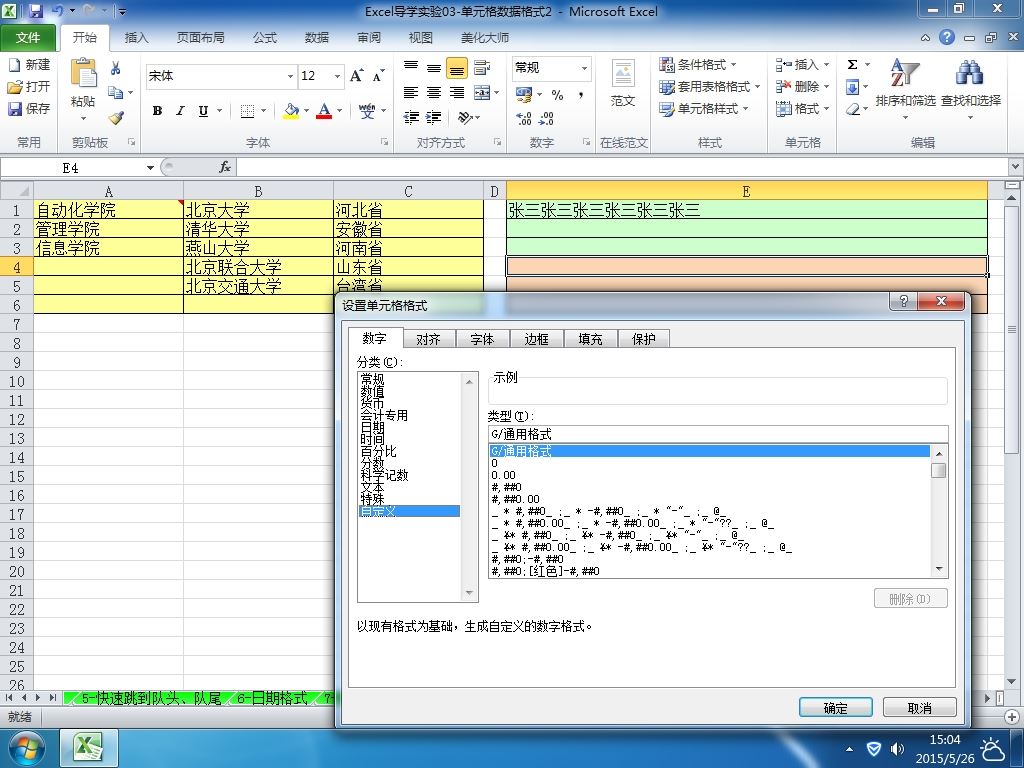
Task: Center cell text horizontally
Action: point(434,93)
